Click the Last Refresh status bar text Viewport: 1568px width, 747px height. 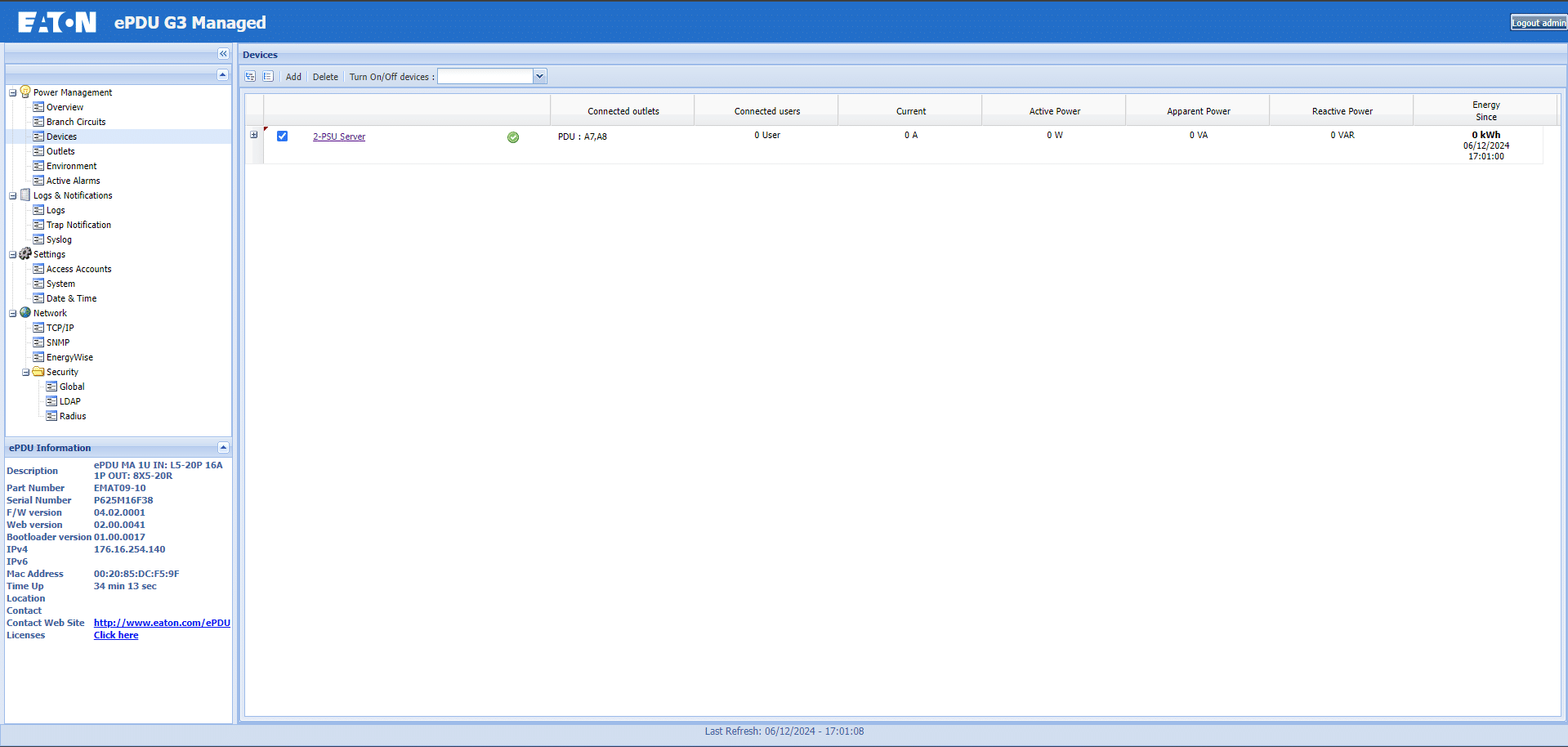click(784, 731)
